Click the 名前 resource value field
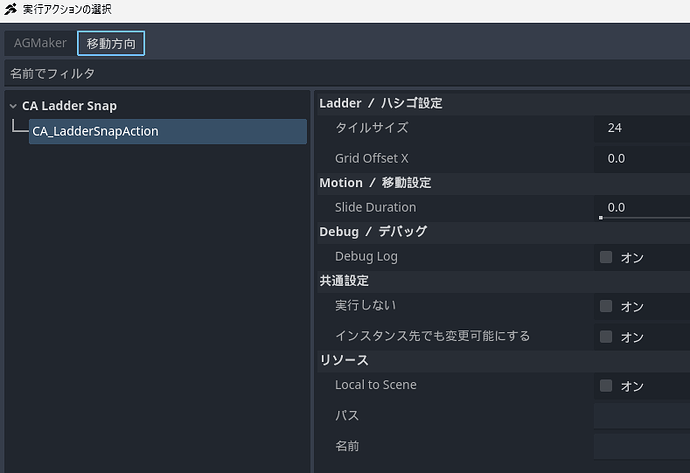The width and height of the screenshot is (690, 473). (642, 447)
